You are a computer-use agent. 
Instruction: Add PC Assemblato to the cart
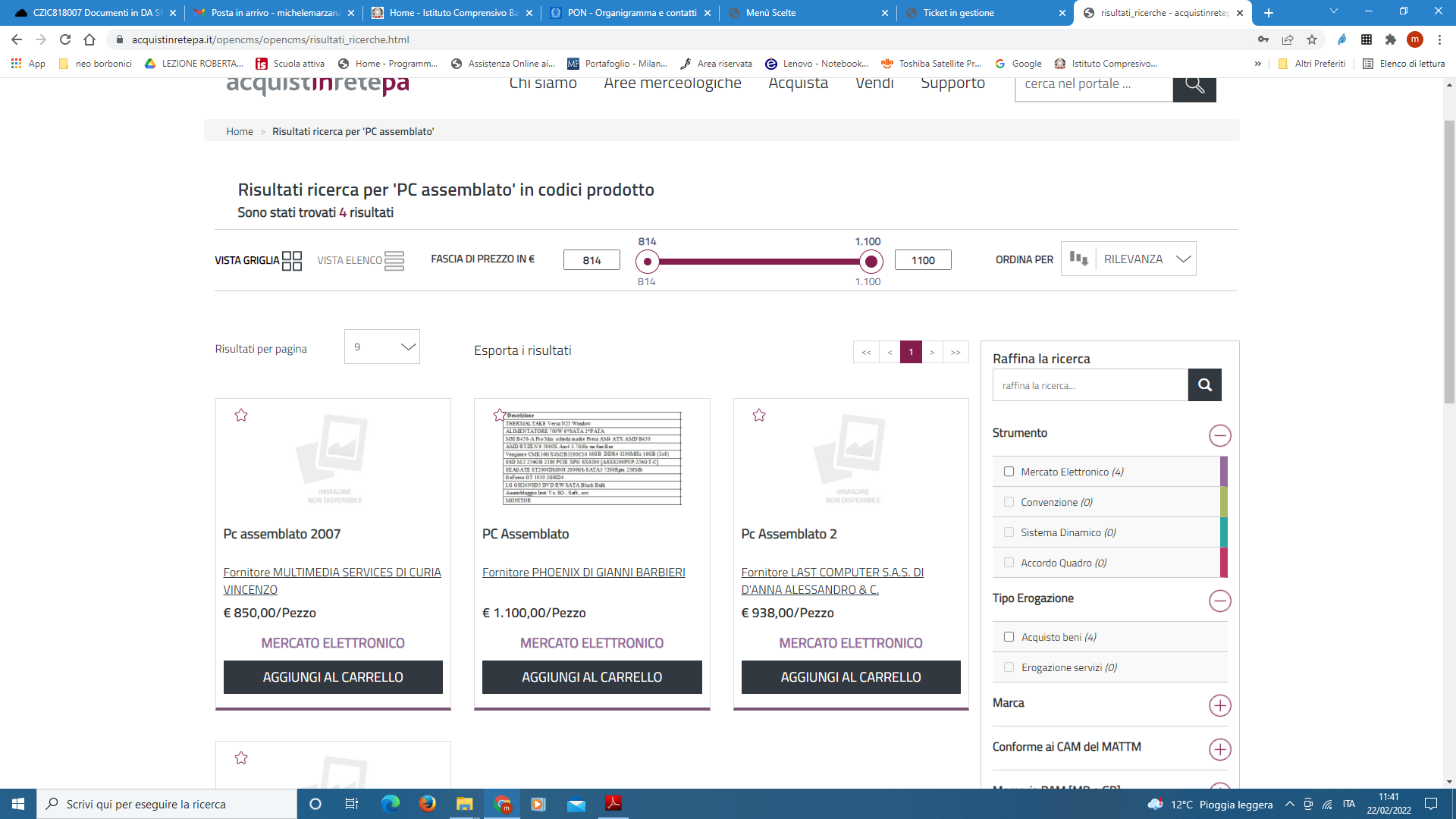tap(591, 677)
